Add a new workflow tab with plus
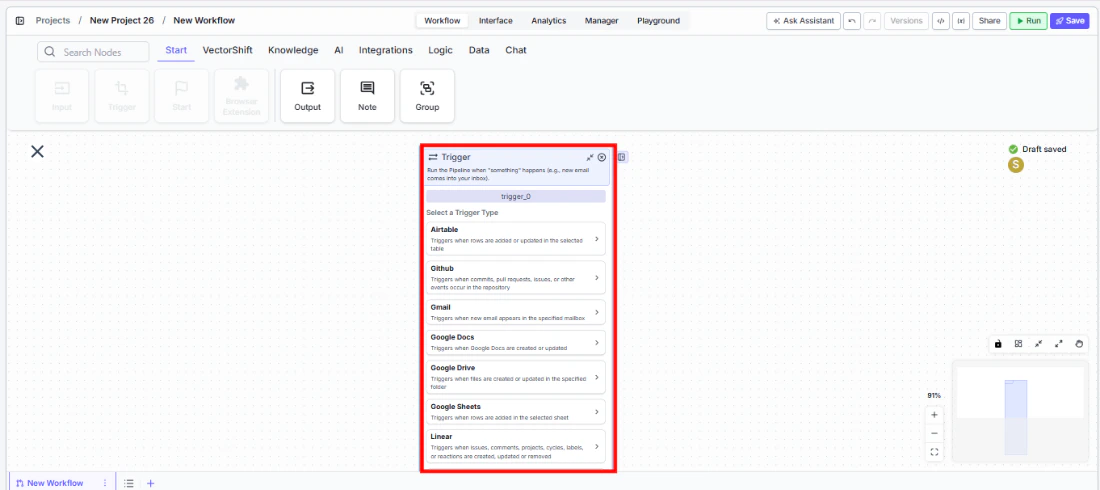 (150, 483)
